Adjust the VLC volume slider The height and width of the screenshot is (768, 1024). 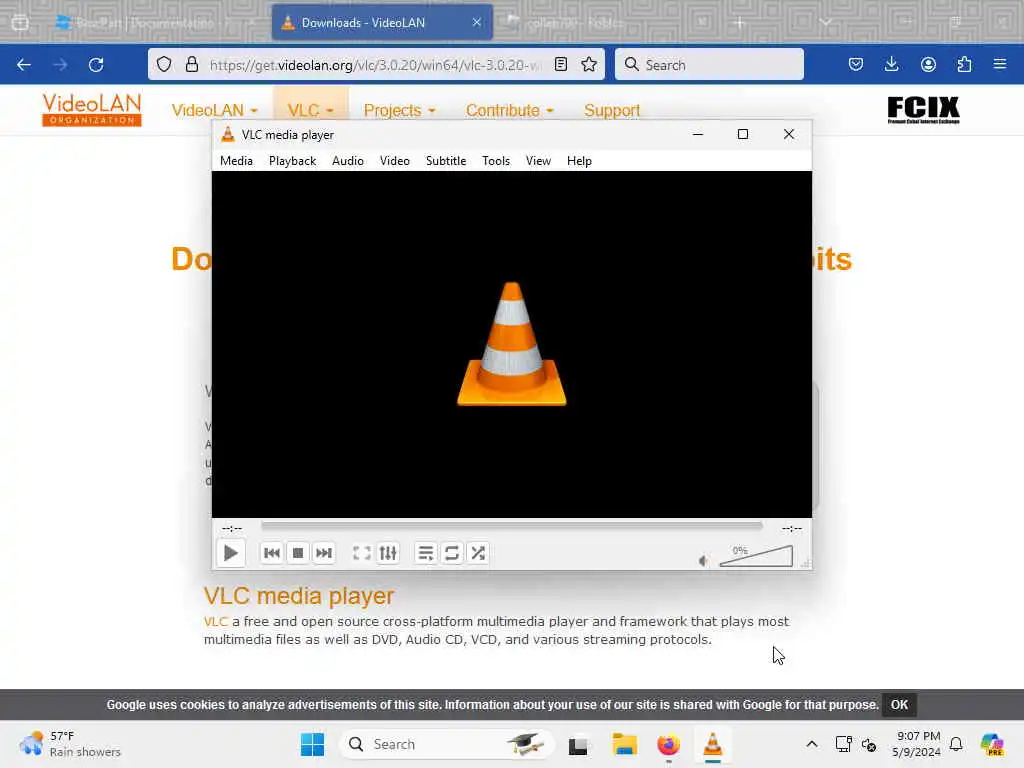click(756, 556)
